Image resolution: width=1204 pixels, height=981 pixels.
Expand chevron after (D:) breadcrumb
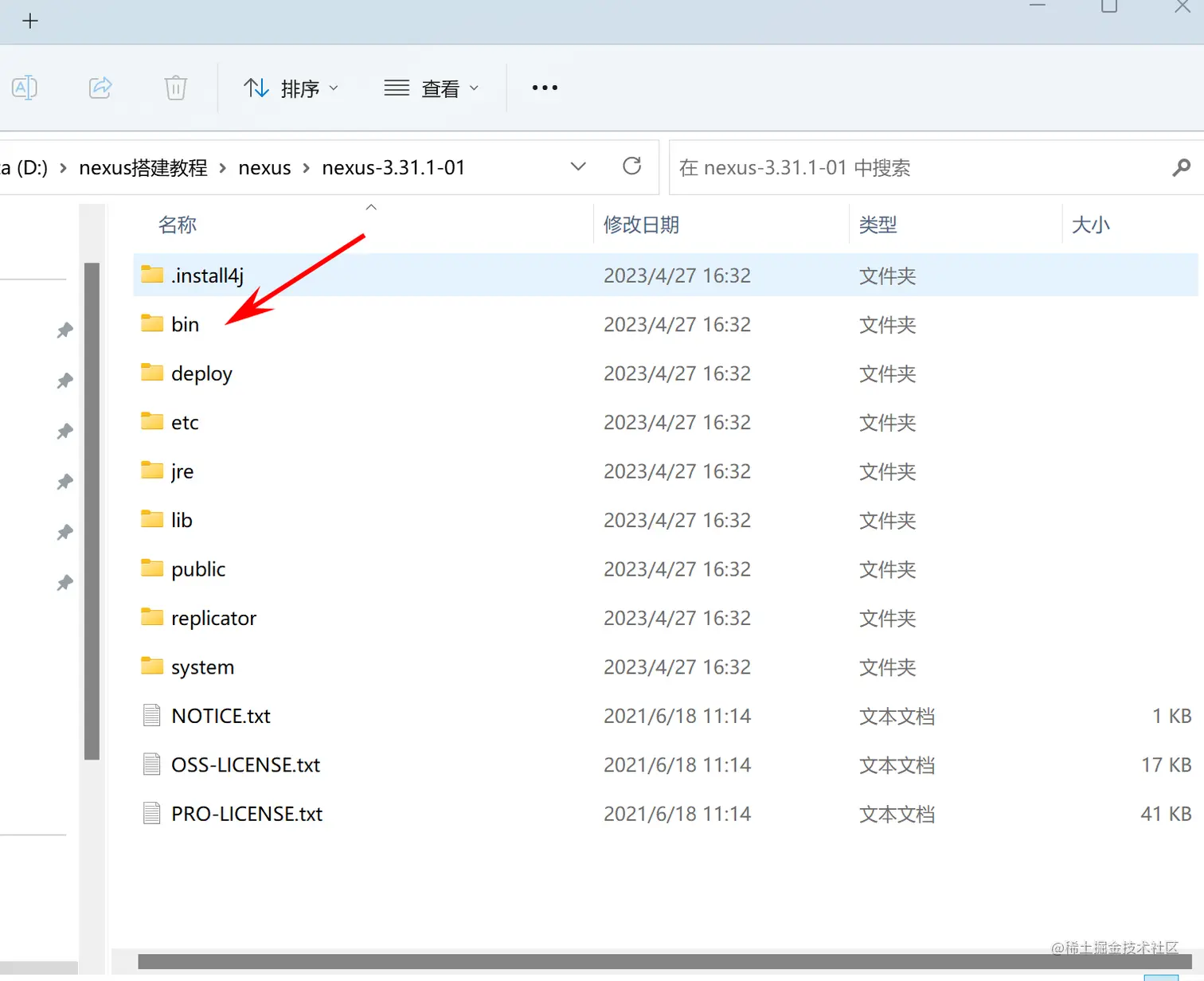(x=63, y=168)
